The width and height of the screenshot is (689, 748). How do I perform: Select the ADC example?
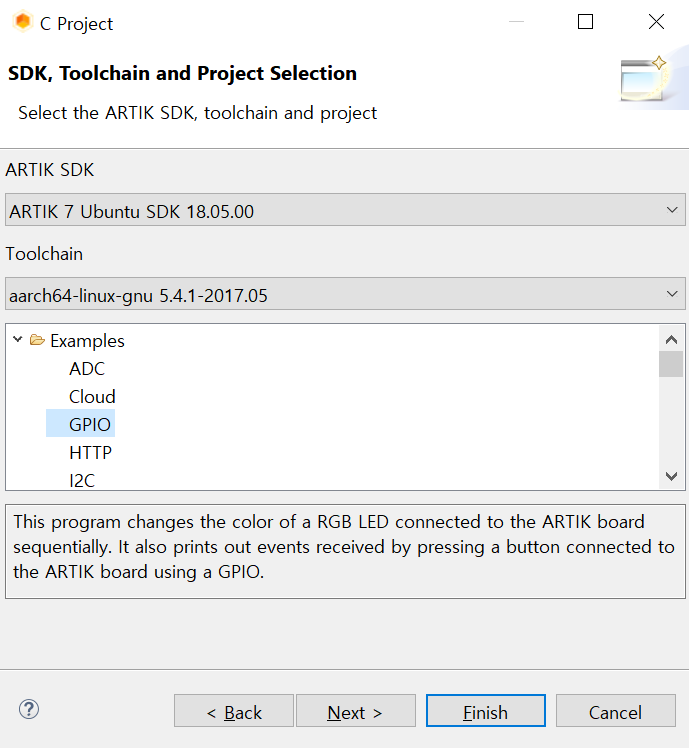[86, 369]
